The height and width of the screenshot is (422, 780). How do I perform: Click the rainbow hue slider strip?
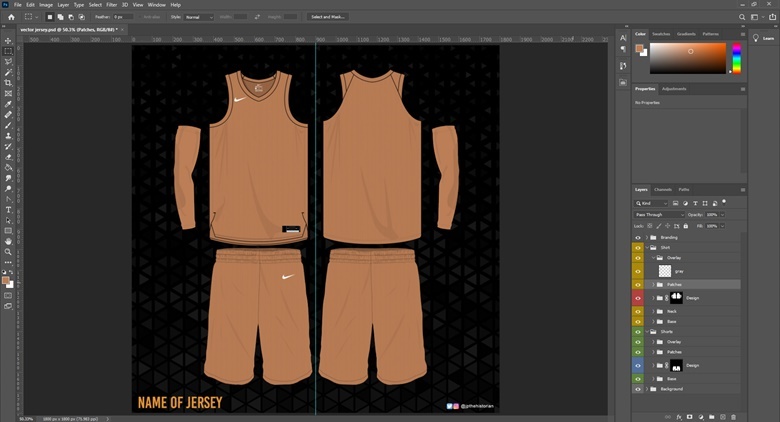click(x=736, y=58)
